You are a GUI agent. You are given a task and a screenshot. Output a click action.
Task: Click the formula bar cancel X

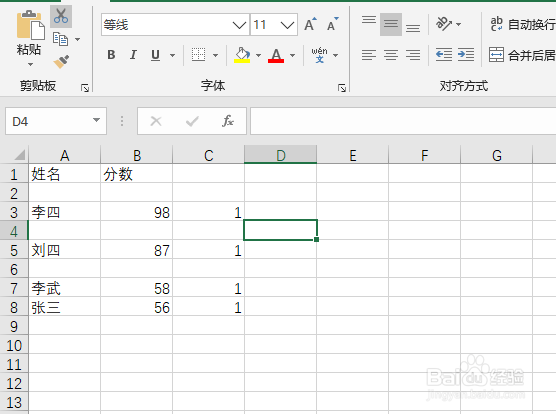click(156, 121)
